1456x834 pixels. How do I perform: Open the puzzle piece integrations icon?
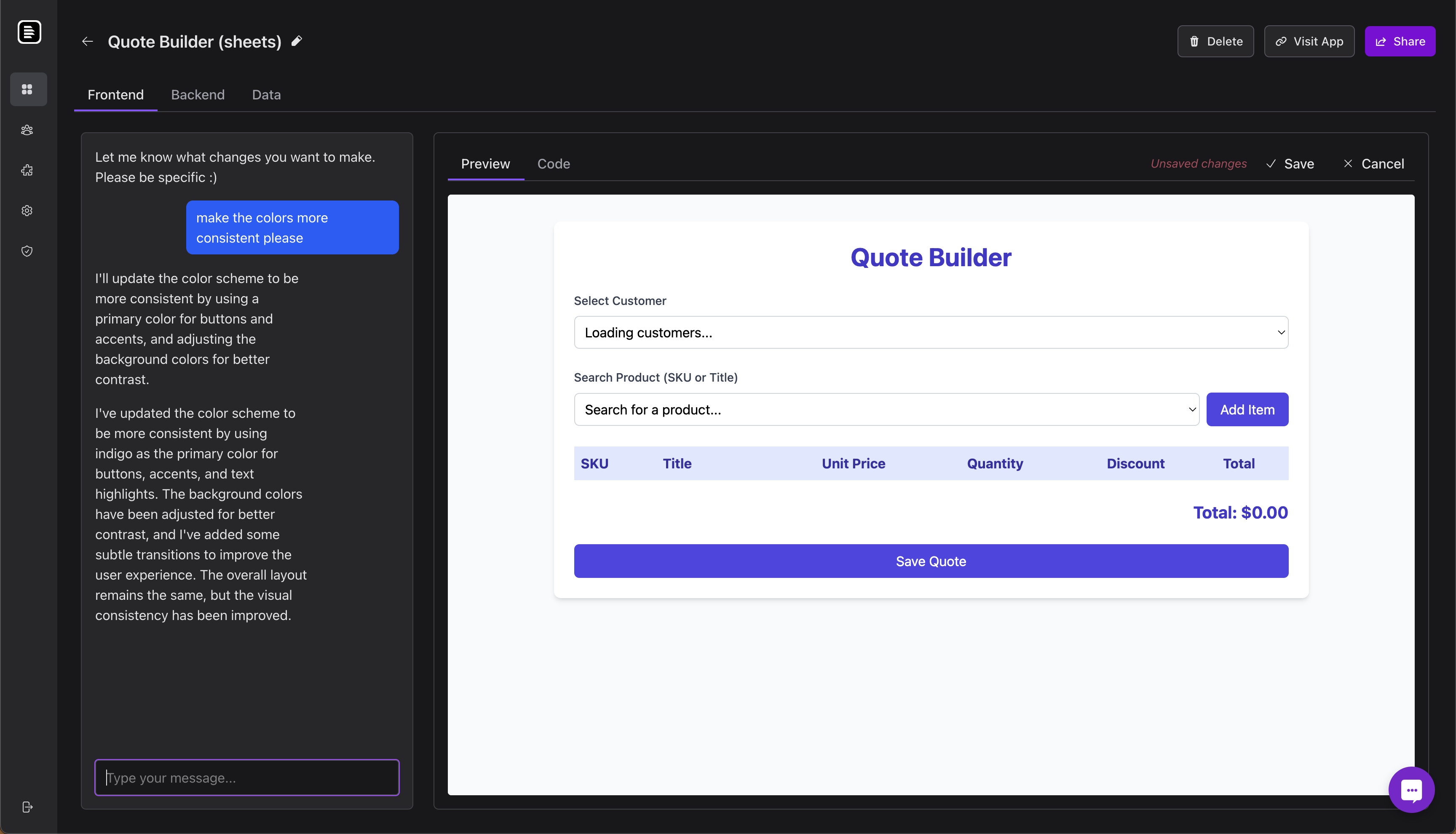[x=27, y=170]
